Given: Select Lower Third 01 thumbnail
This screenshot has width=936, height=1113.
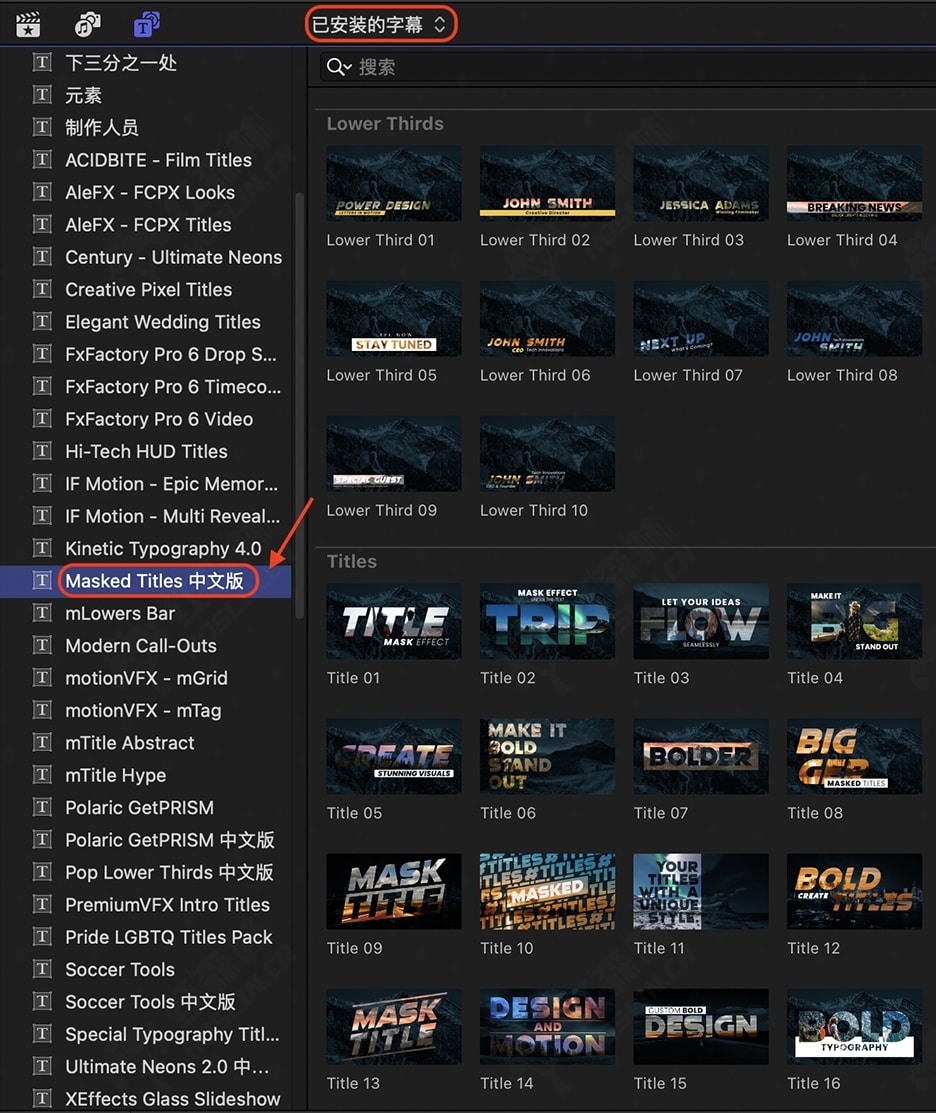Looking at the screenshot, I should point(394,183).
